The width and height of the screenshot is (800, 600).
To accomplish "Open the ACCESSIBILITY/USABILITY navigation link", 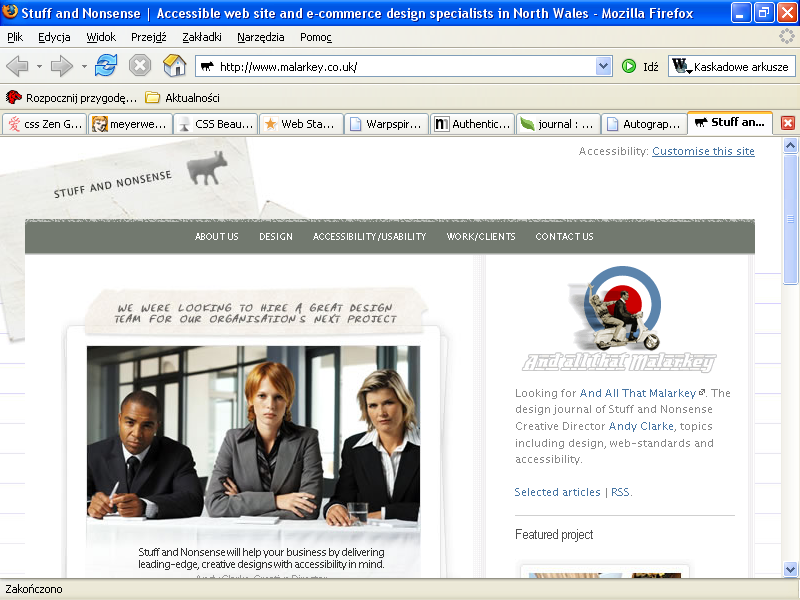I will point(369,236).
